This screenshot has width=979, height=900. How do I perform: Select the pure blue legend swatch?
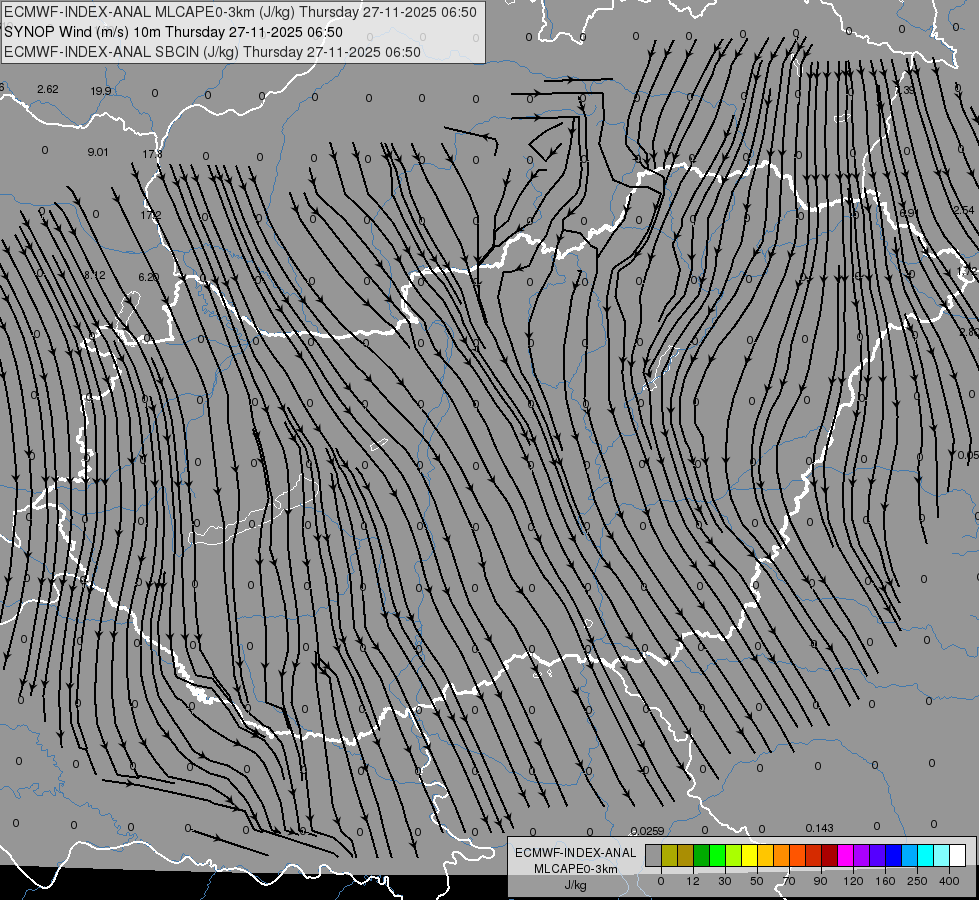click(x=893, y=855)
